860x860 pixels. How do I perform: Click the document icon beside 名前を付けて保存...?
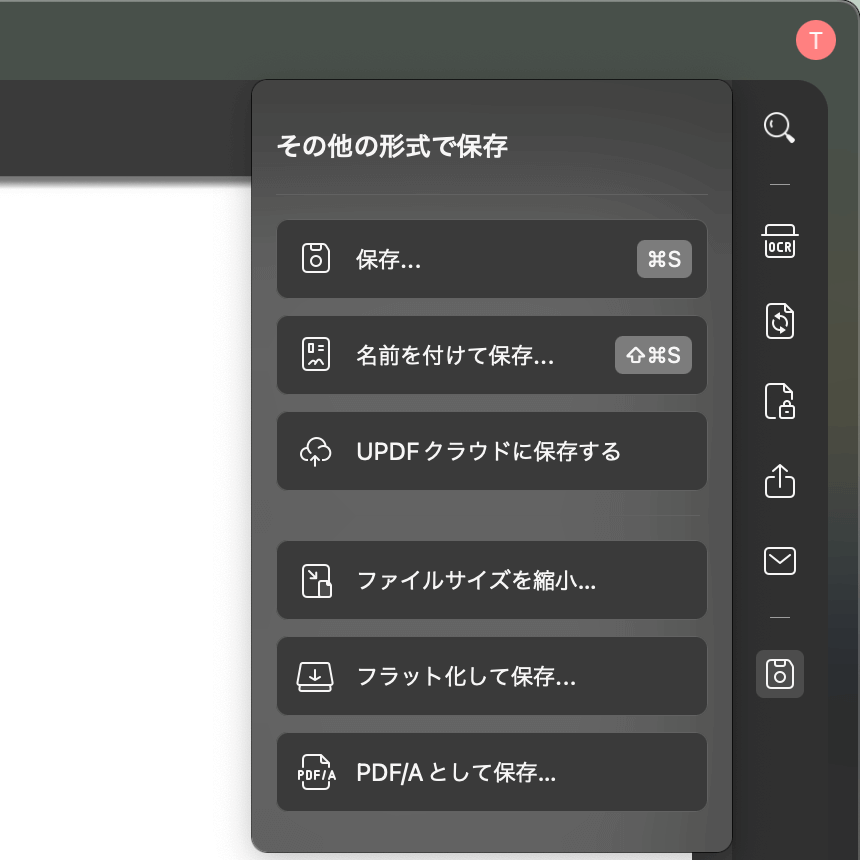coord(316,354)
